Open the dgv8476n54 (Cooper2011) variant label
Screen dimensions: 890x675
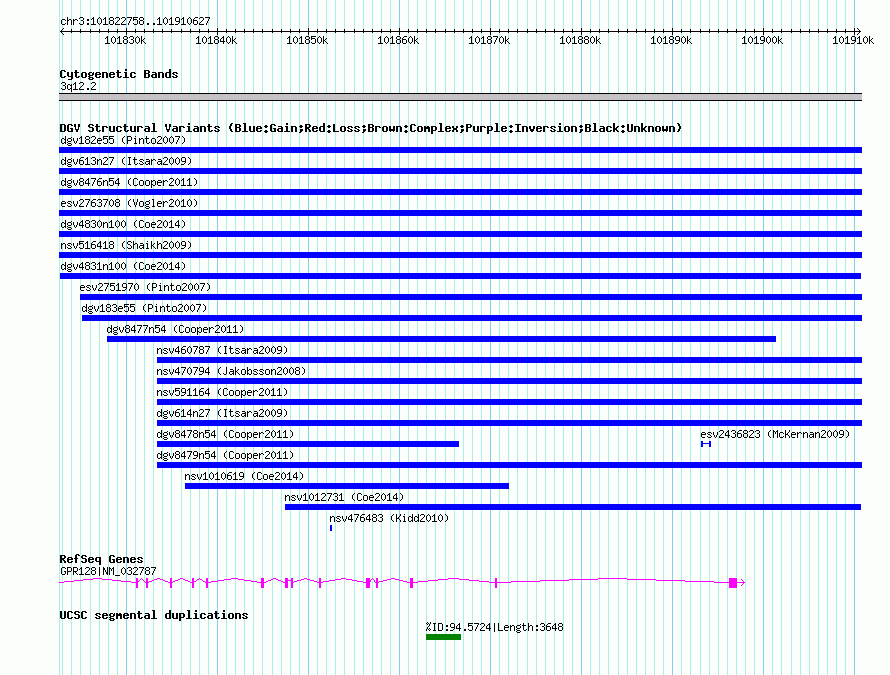coord(129,182)
